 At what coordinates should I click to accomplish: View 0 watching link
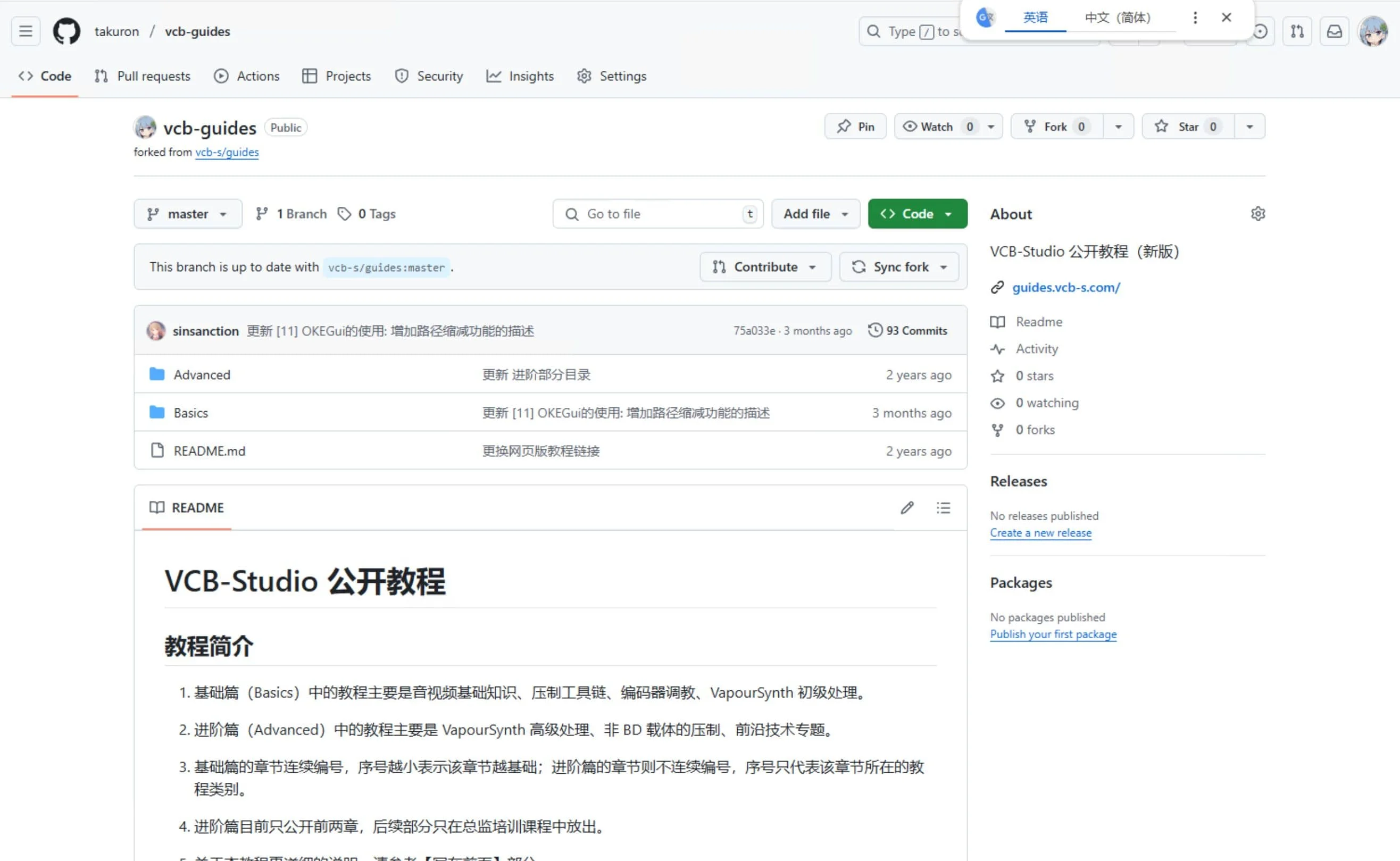[x=1035, y=403]
